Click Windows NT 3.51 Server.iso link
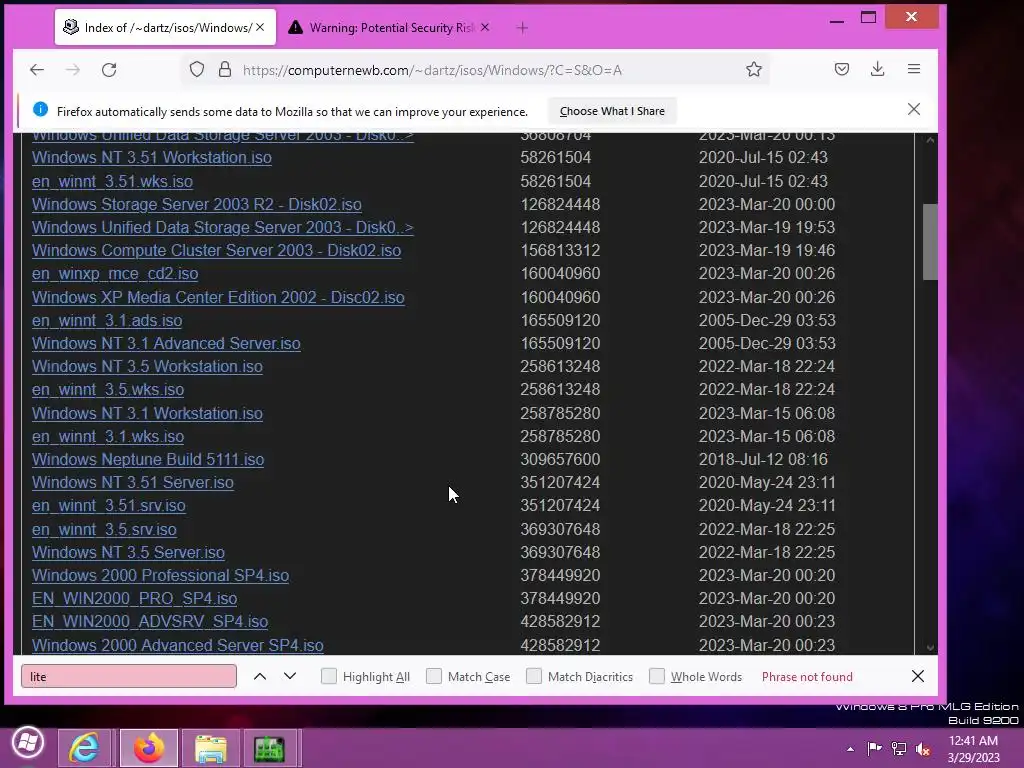Viewport: 1024px width, 768px height. [x=133, y=483]
